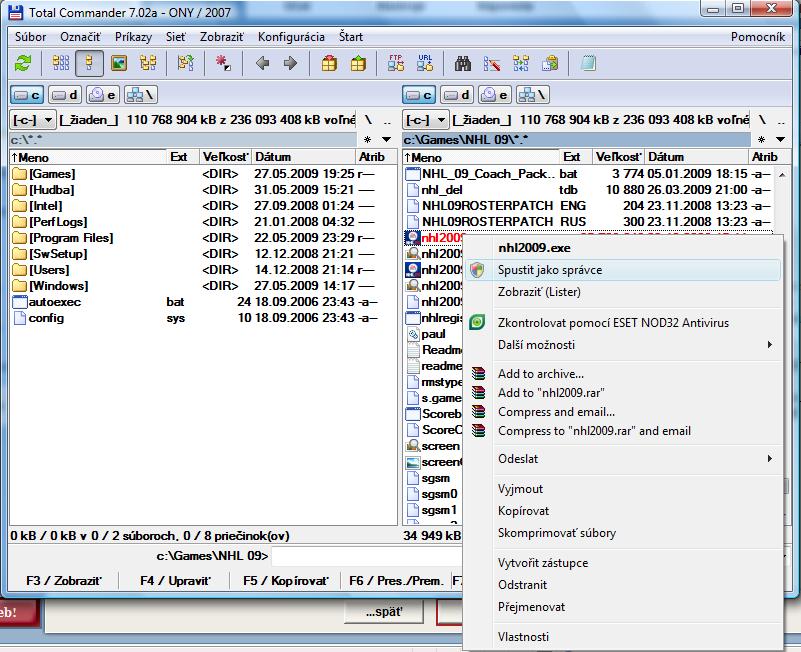Click the synchronize directories toolbar icon
This screenshot has width=801, height=652.
click(521, 63)
